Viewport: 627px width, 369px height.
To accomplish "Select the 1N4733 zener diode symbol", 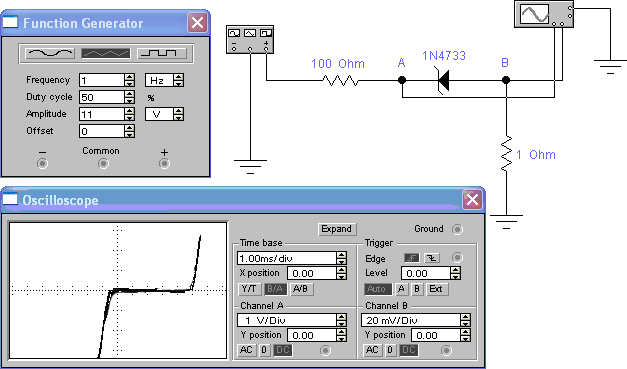I will (443, 80).
